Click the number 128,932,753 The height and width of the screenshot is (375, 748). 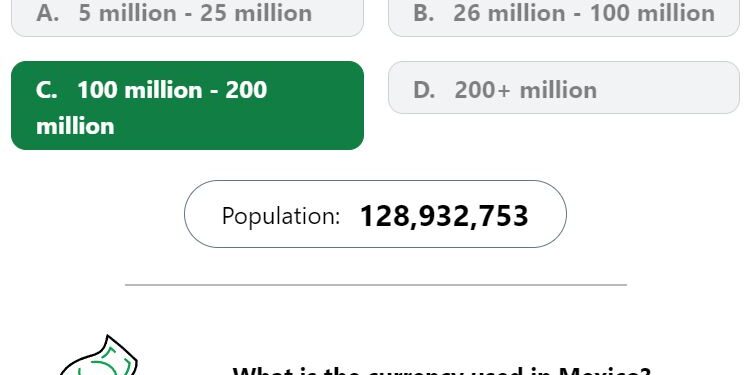click(444, 216)
